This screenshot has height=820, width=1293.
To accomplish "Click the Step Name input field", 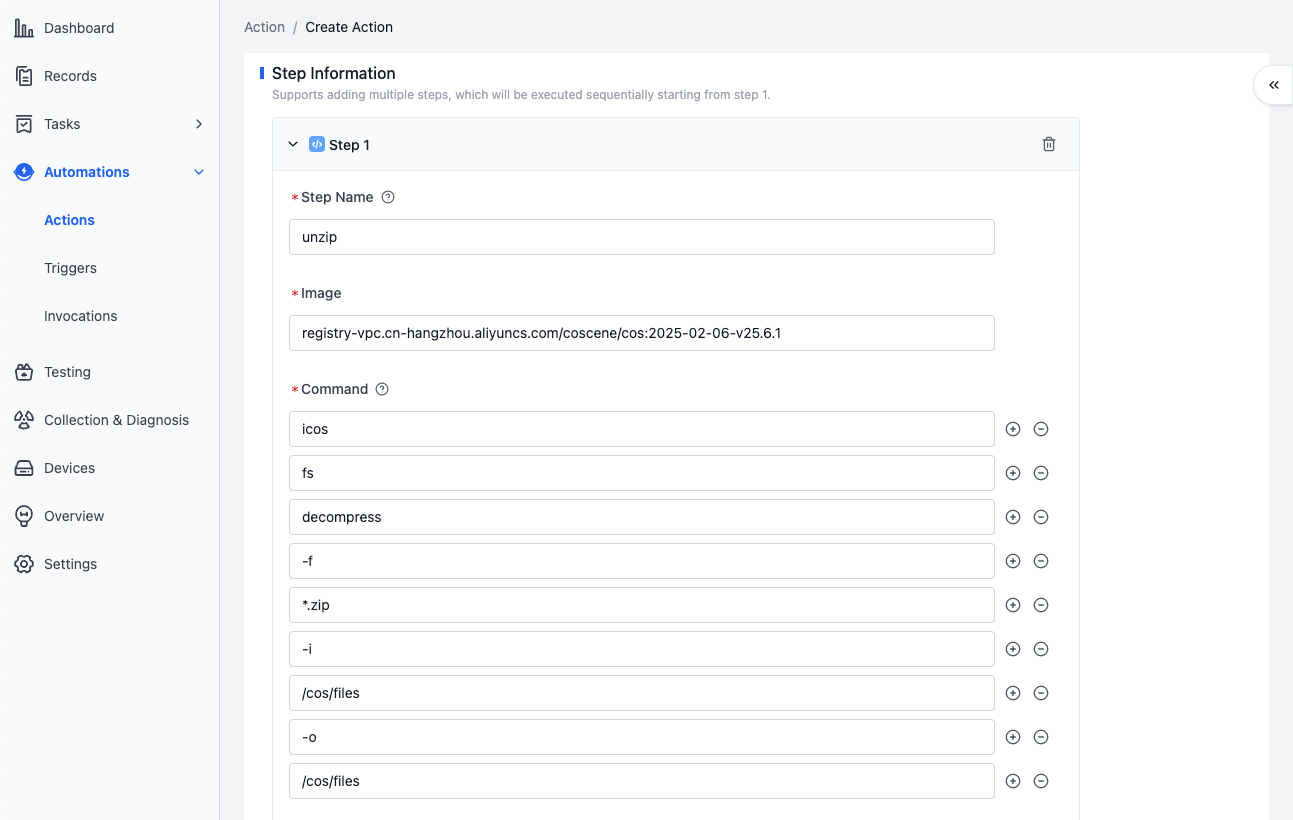I will pyautogui.click(x=641, y=237).
